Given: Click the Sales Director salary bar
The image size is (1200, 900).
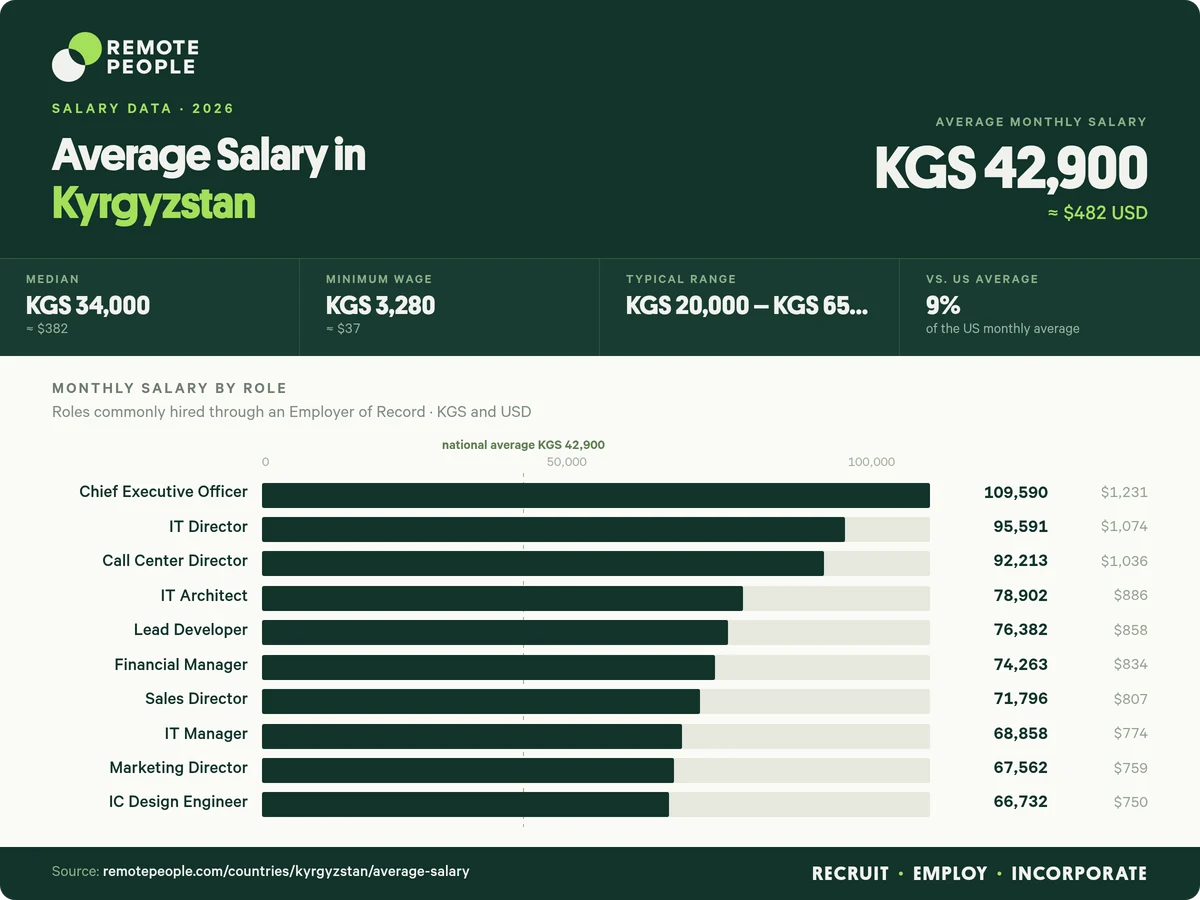Looking at the screenshot, I should pos(481,701).
